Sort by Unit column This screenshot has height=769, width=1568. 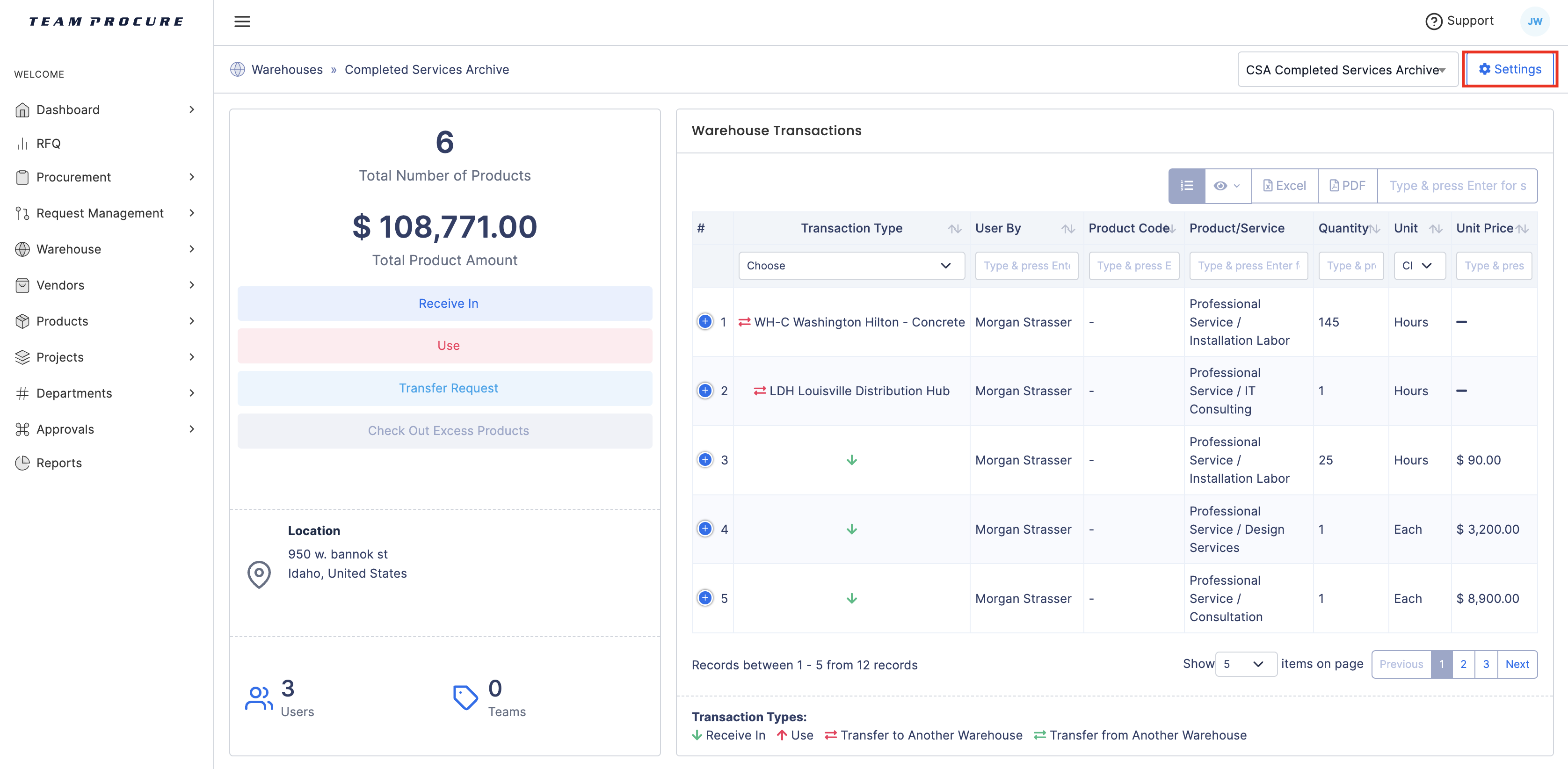point(1436,229)
